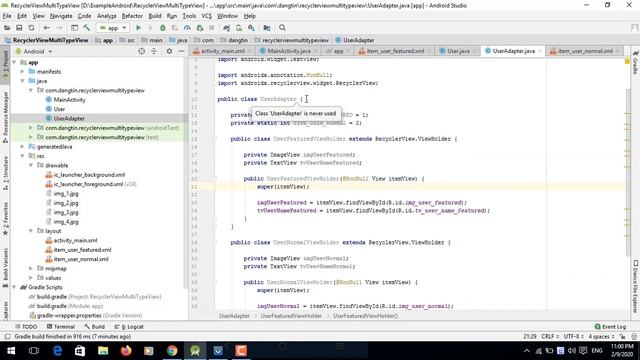This screenshot has height=360, width=640.
Task: Click the Project Structure icon in toolbar
Action: click(x=267, y=28)
